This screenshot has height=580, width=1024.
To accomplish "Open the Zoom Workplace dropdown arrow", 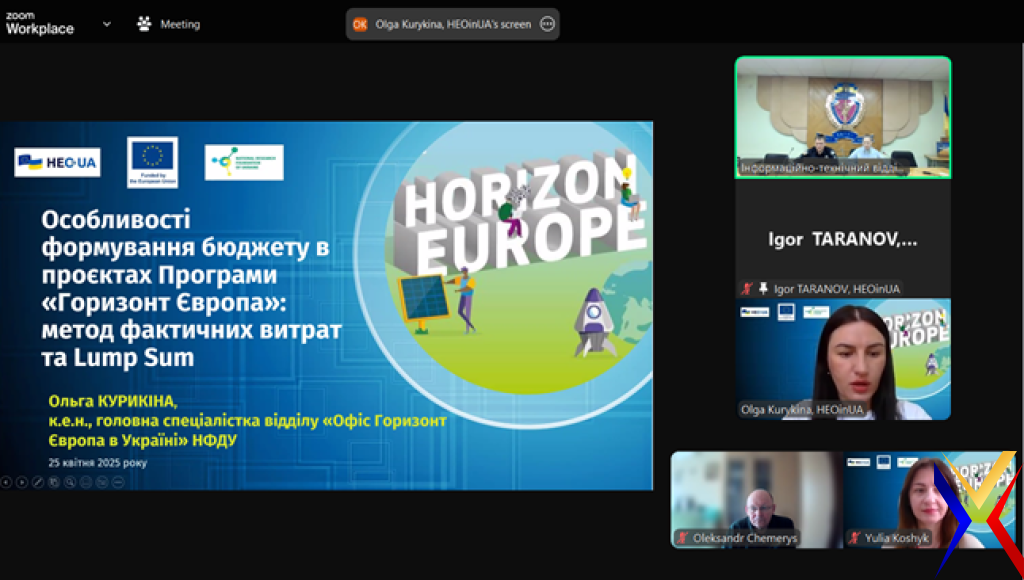I will (107, 24).
